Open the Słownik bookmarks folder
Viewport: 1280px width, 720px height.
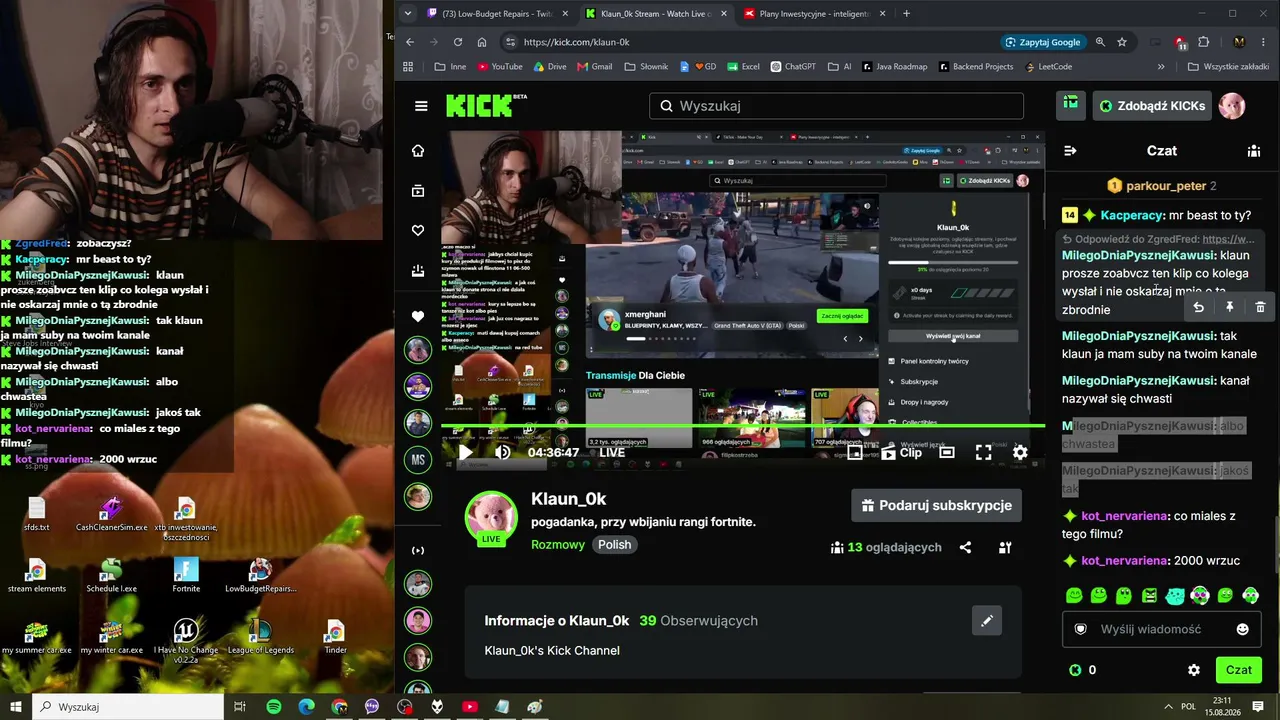645,67
